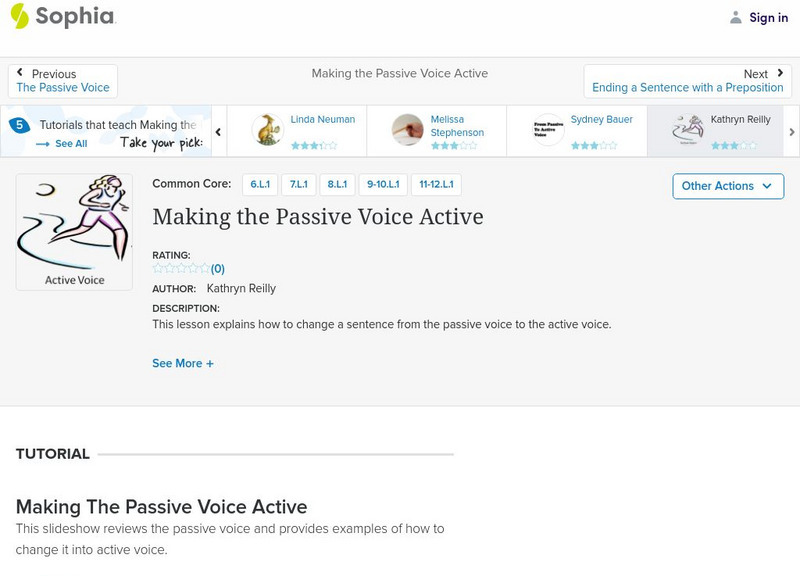Go to Previous: The Passive Voice
This screenshot has width=800, height=576.
tap(63, 81)
